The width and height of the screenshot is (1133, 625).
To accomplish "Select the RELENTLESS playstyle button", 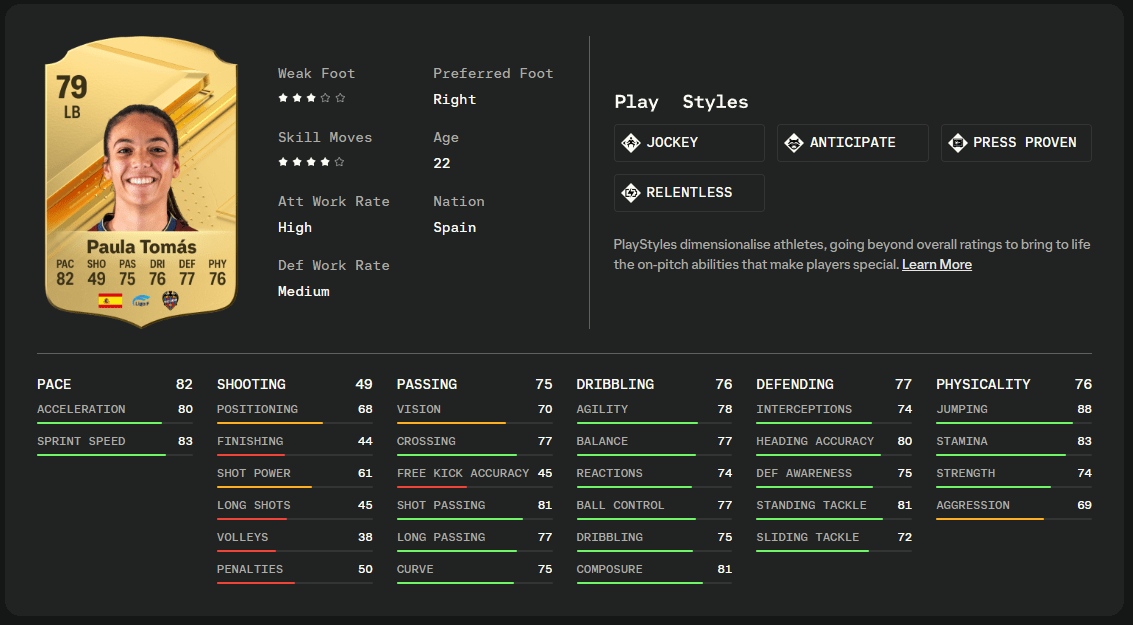I will [689, 193].
